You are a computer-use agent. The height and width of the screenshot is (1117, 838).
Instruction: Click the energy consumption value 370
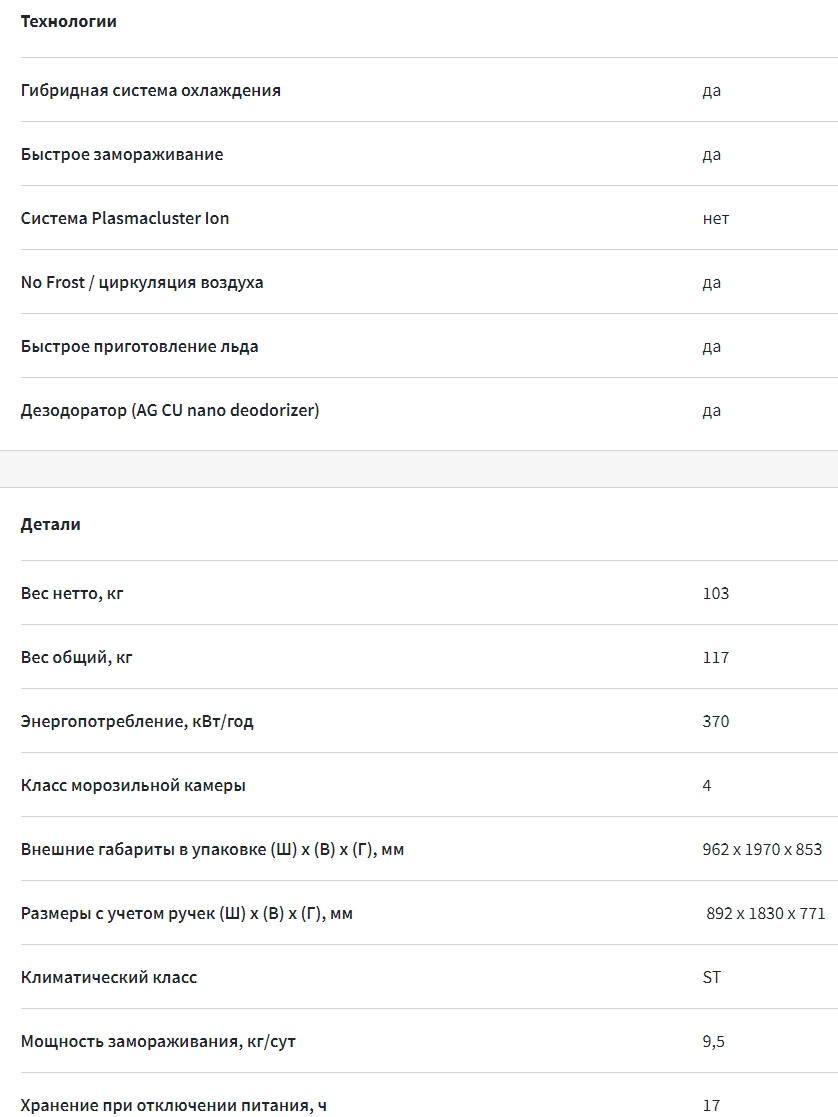tap(715, 721)
